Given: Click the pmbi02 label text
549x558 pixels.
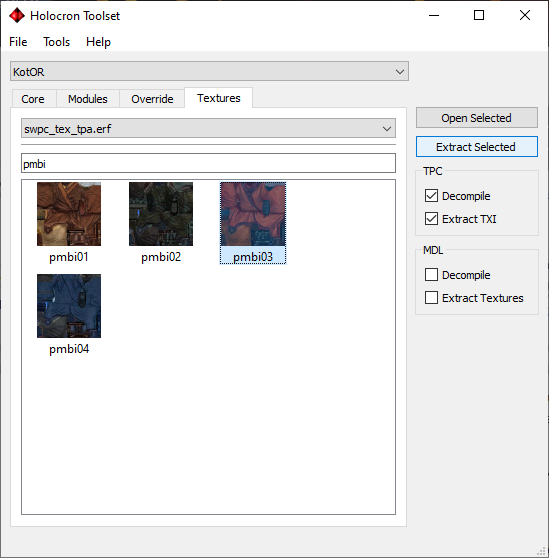Looking at the screenshot, I should [161, 257].
